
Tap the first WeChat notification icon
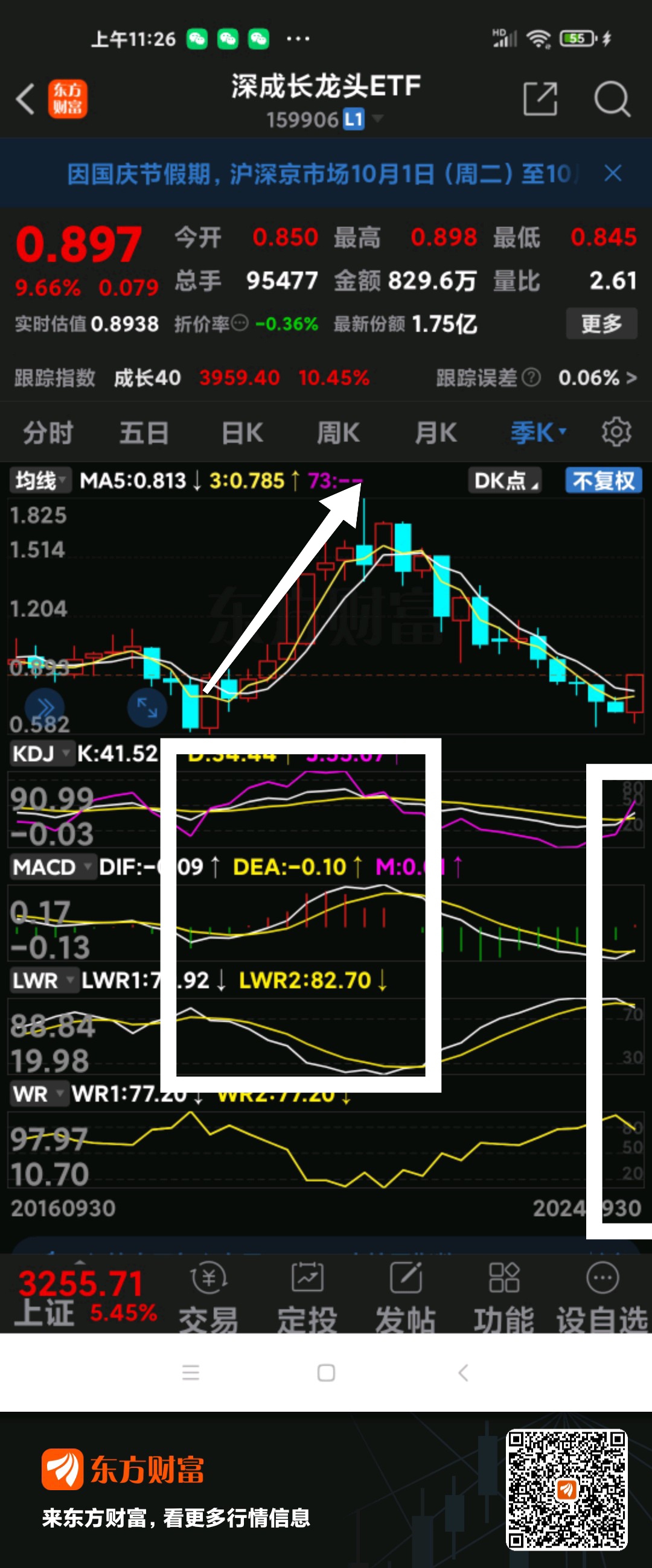(x=197, y=39)
